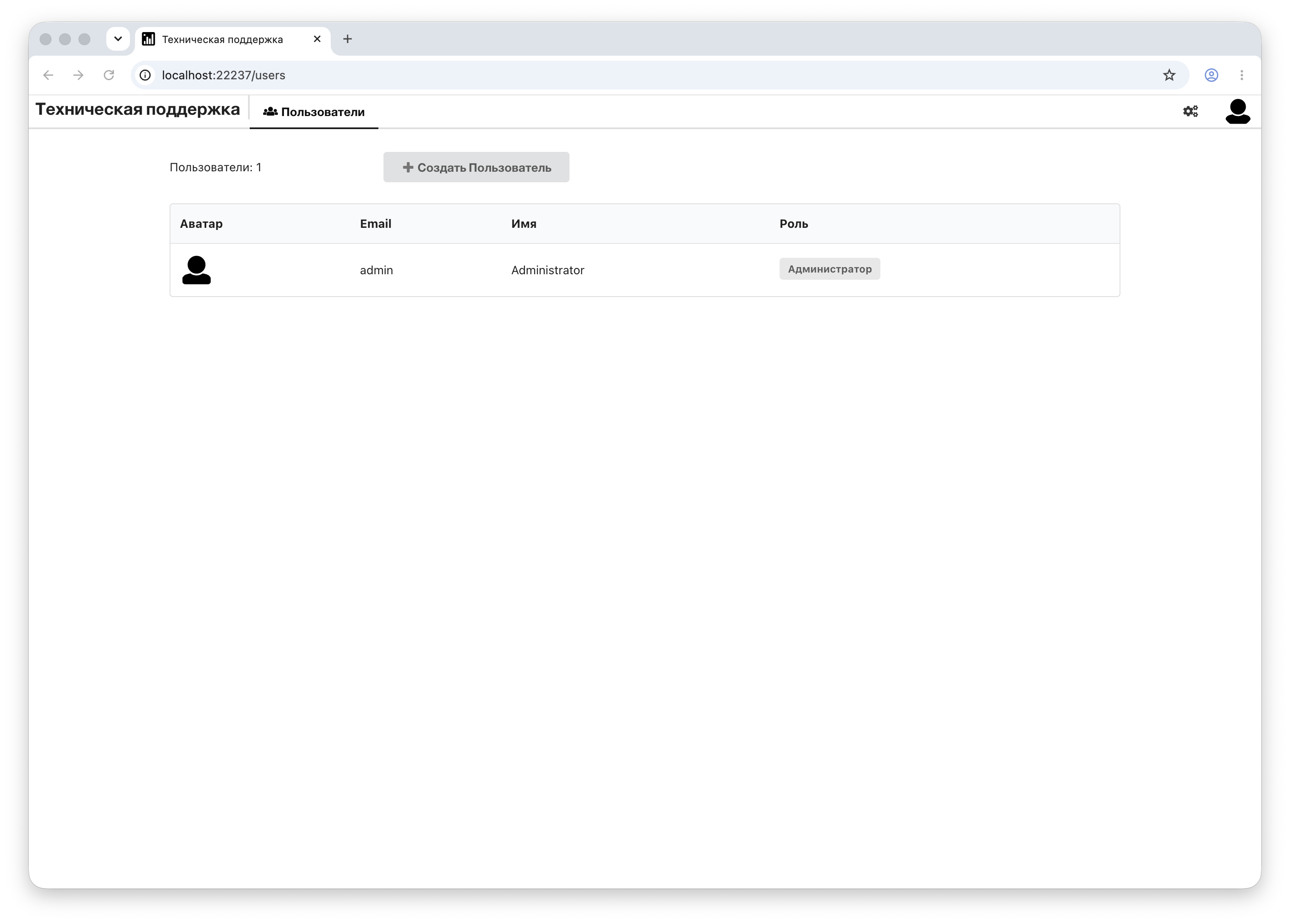Click the Аватар column header
This screenshot has height=924, width=1290.
[201, 224]
